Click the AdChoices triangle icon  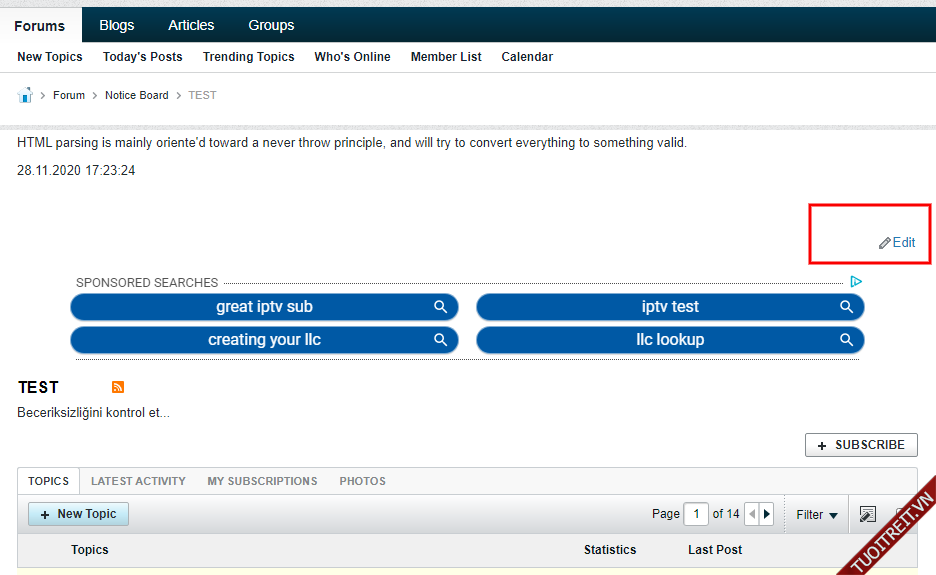[856, 282]
